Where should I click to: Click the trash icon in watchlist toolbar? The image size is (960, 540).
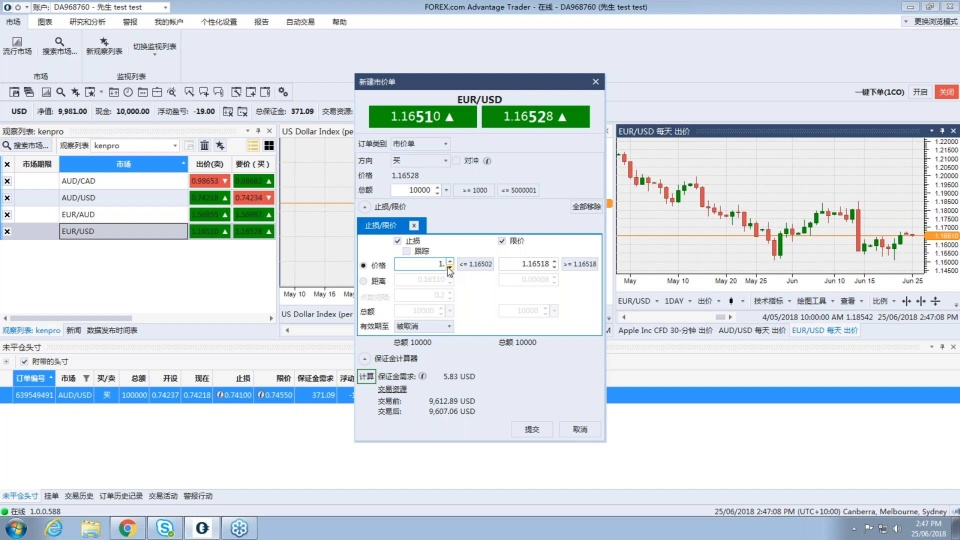point(204,146)
